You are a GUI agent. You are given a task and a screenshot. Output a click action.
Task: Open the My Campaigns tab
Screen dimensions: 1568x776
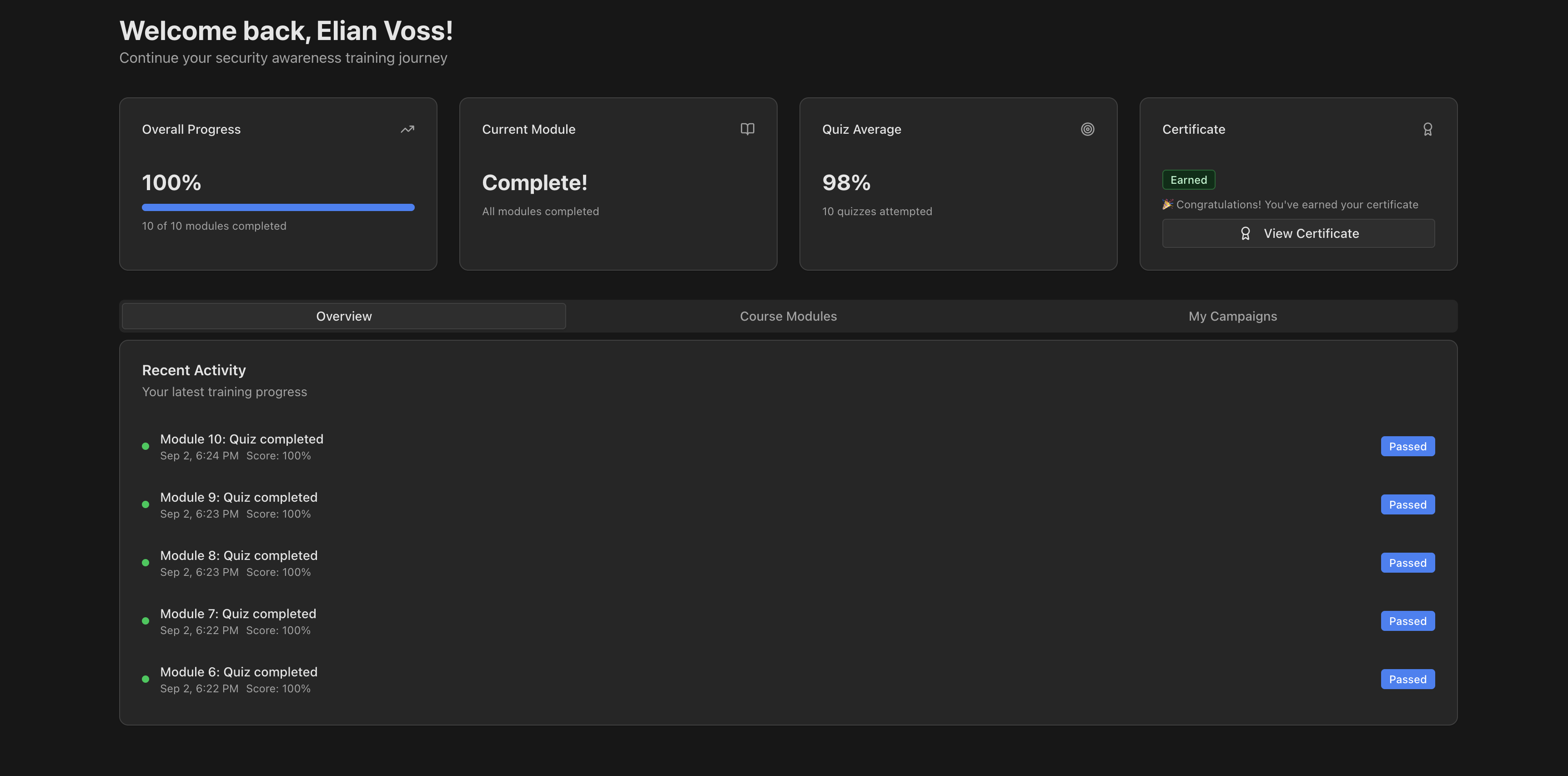1232,317
